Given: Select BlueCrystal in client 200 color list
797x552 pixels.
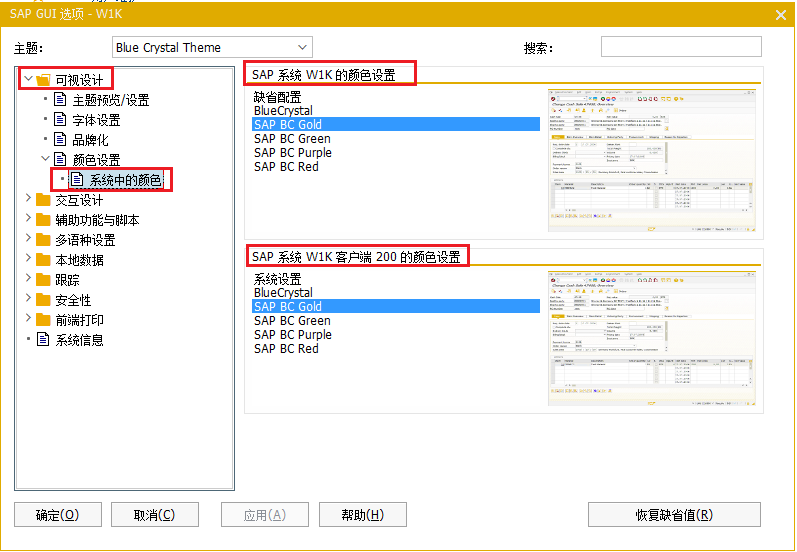Looking at the screenshot, I should click(396, 292).
